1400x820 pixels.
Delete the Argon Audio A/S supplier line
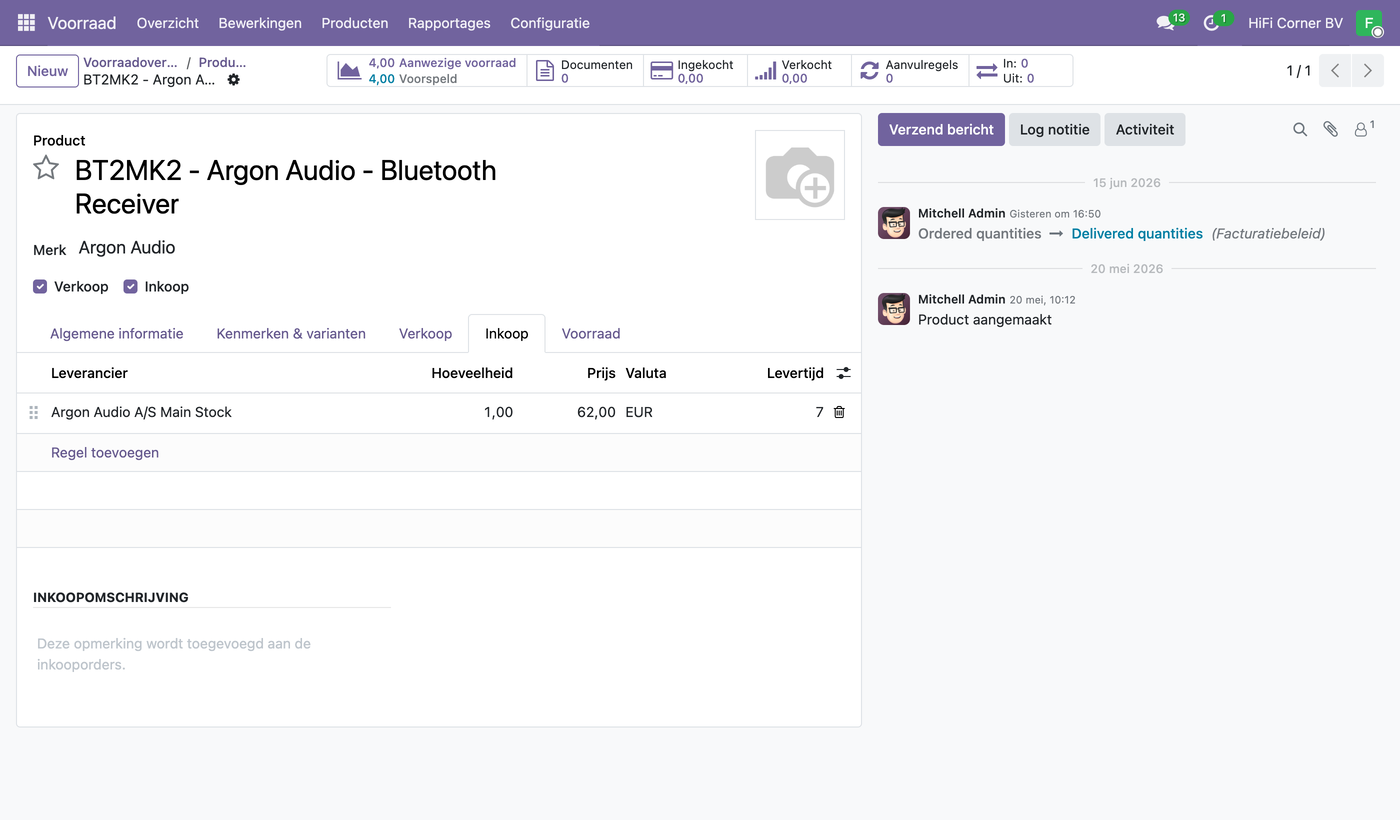pyautogui.click(x=839, y=412)
